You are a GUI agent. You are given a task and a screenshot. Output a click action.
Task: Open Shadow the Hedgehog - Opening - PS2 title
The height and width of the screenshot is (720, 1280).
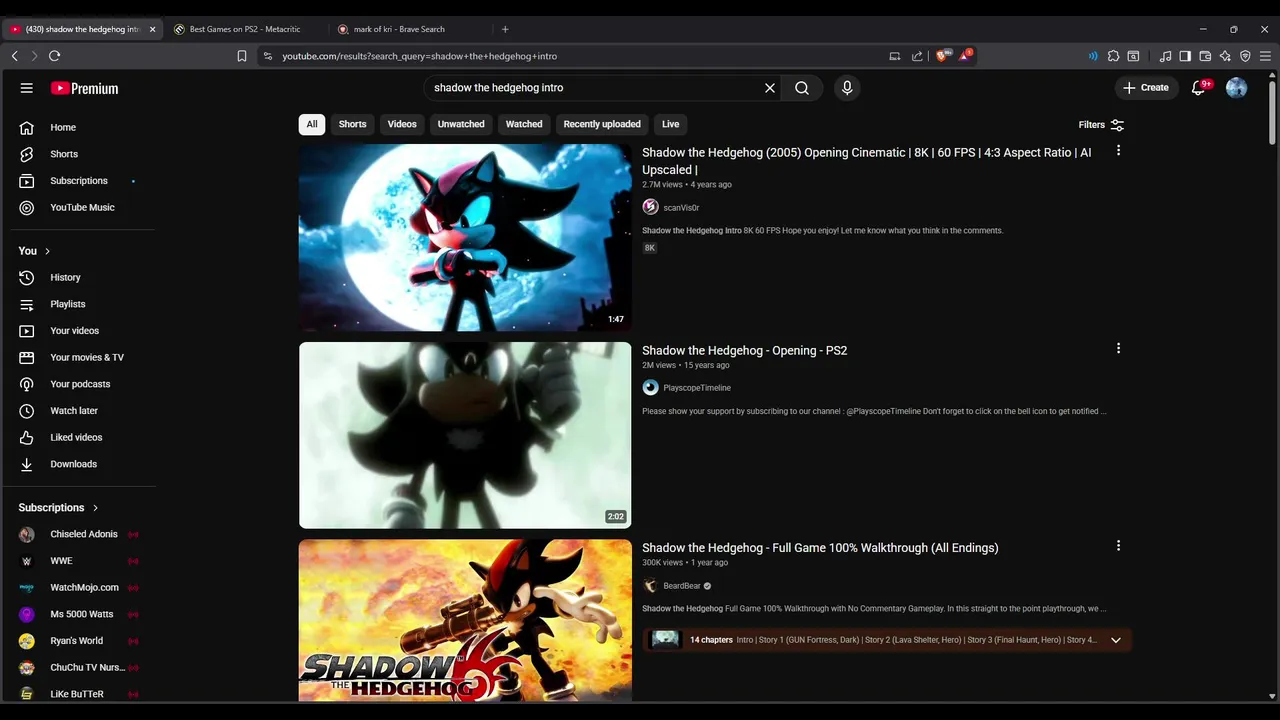(744, 350)
